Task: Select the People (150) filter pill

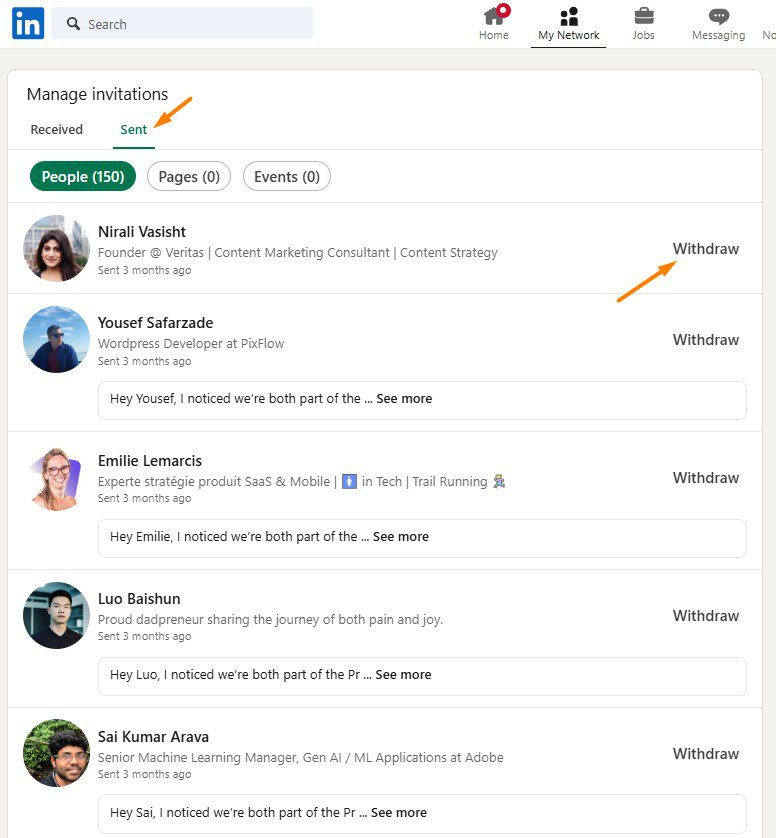Action: pyautogui.click(x=83, y=176)
